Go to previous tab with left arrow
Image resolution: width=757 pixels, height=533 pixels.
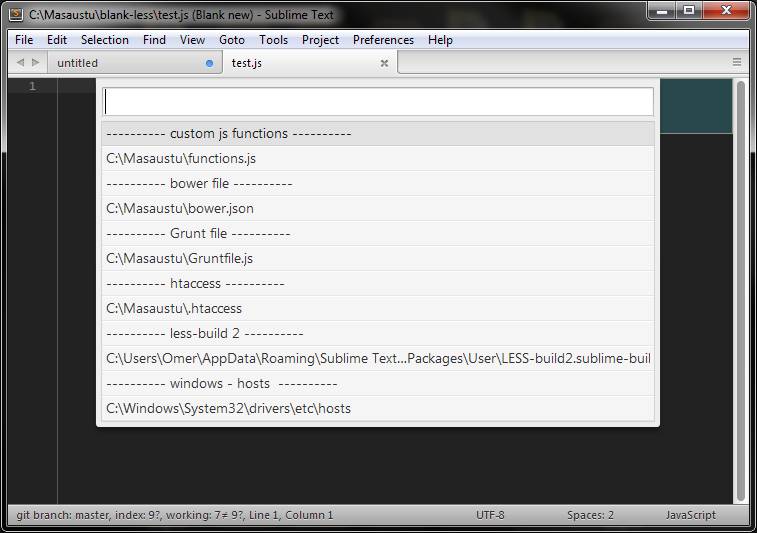[x=20, y=62]
